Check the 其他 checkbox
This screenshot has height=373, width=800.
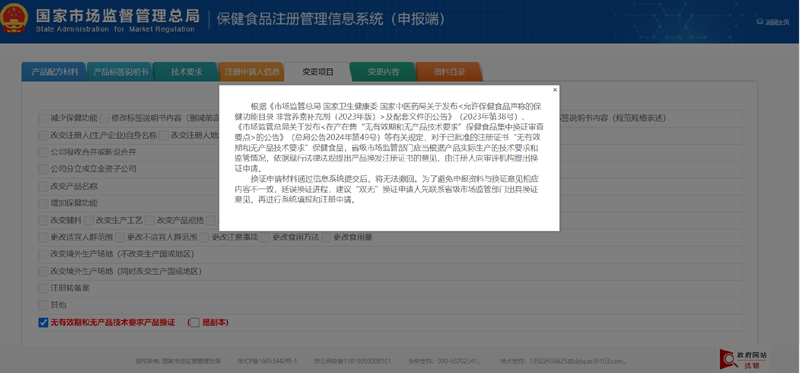pos(43,305)
